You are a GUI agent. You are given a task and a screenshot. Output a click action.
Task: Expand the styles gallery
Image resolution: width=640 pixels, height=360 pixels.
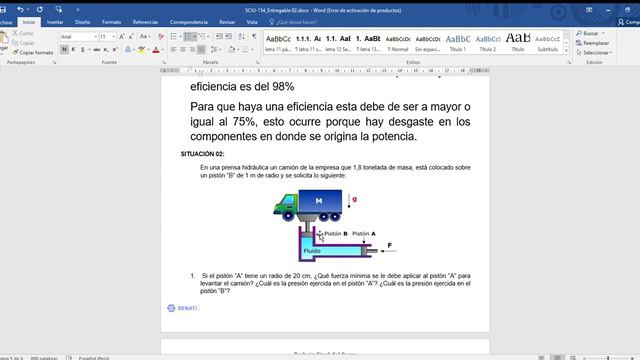[566, 51]
